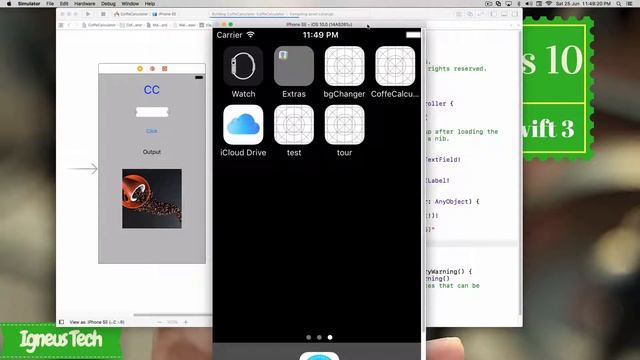Click the horizontal scrollbar of storyboard canvas
The image size is (640, 360).
(173, 315)
